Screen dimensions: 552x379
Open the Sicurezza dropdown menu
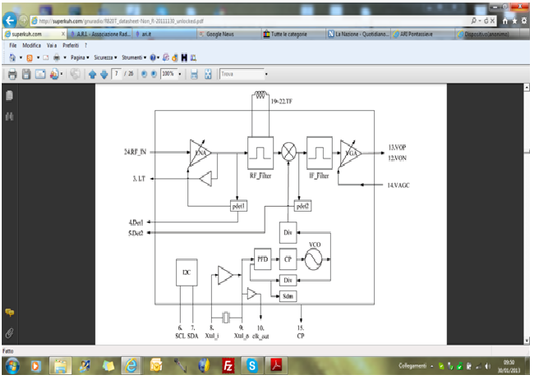105,57
